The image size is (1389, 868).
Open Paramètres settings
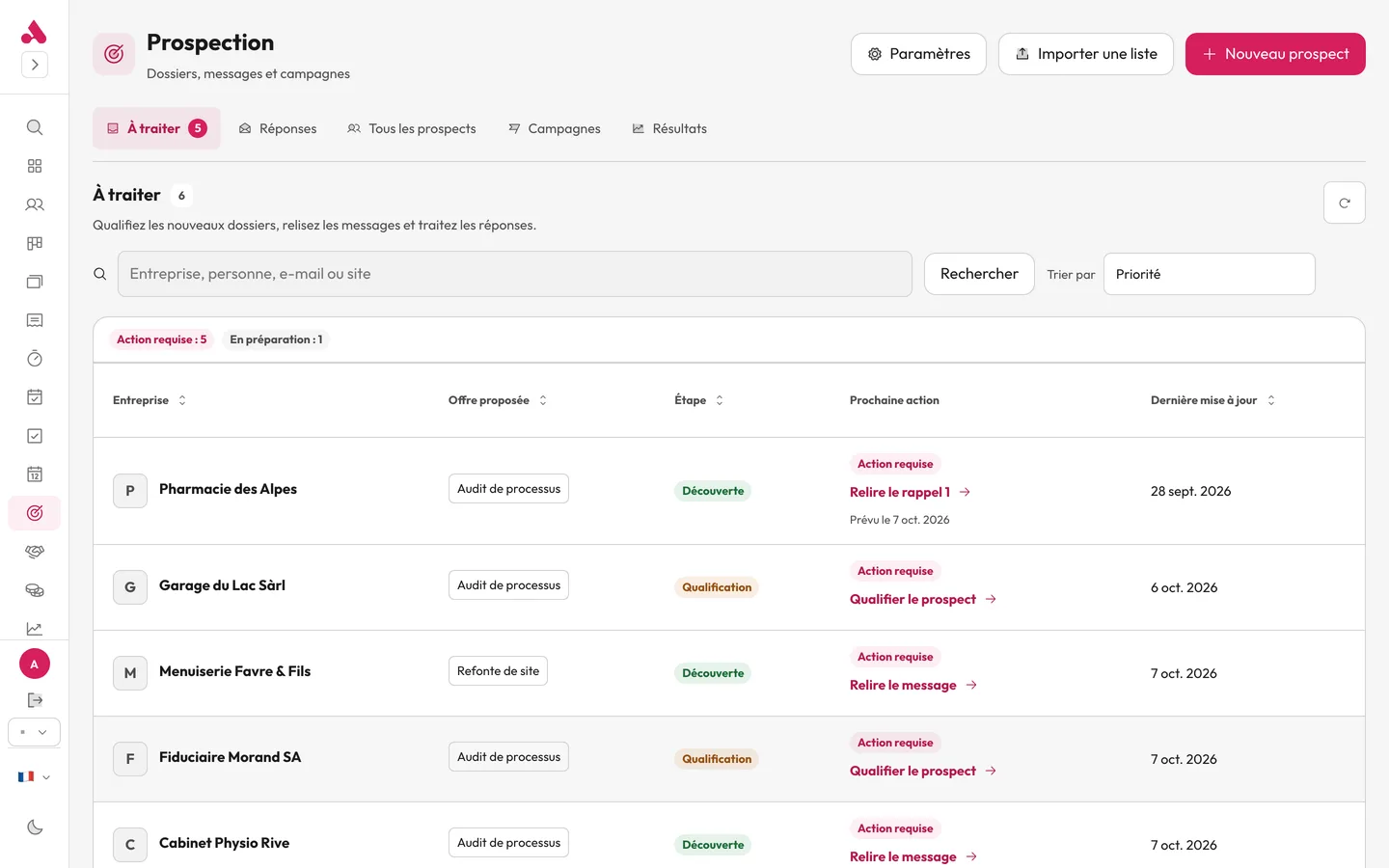[x=918, y=54]
